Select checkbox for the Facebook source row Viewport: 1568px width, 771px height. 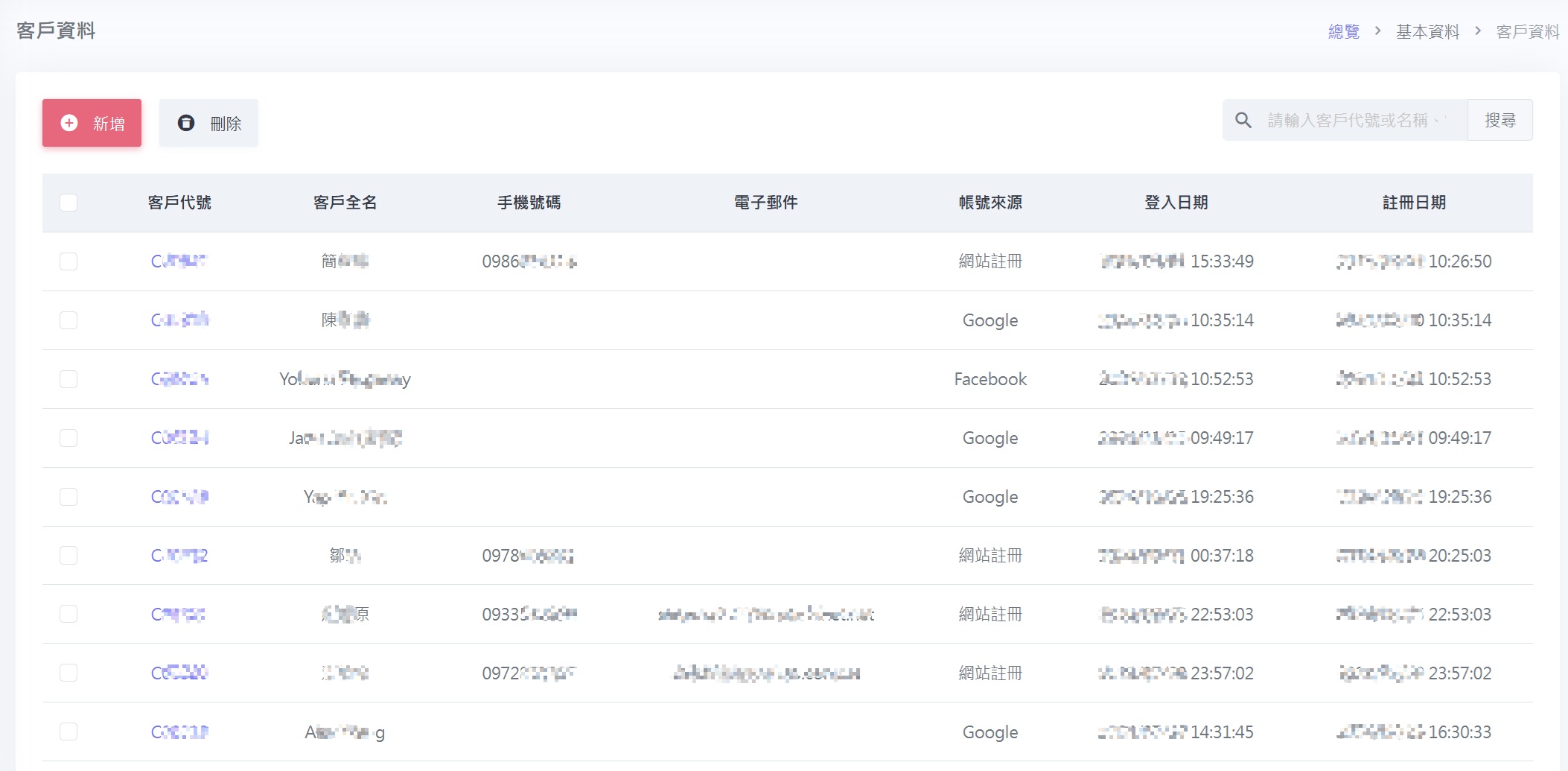68,379
